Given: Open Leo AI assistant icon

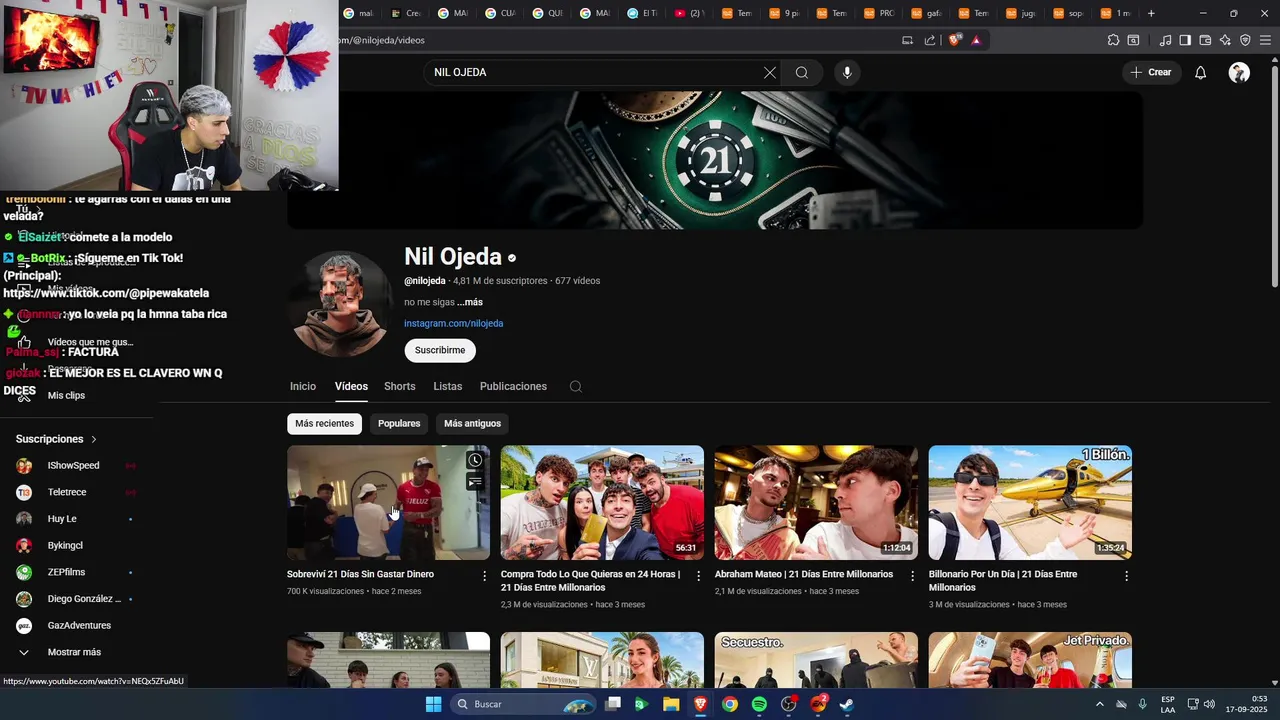Looking at the screenshot, I should coord(1225,40).
